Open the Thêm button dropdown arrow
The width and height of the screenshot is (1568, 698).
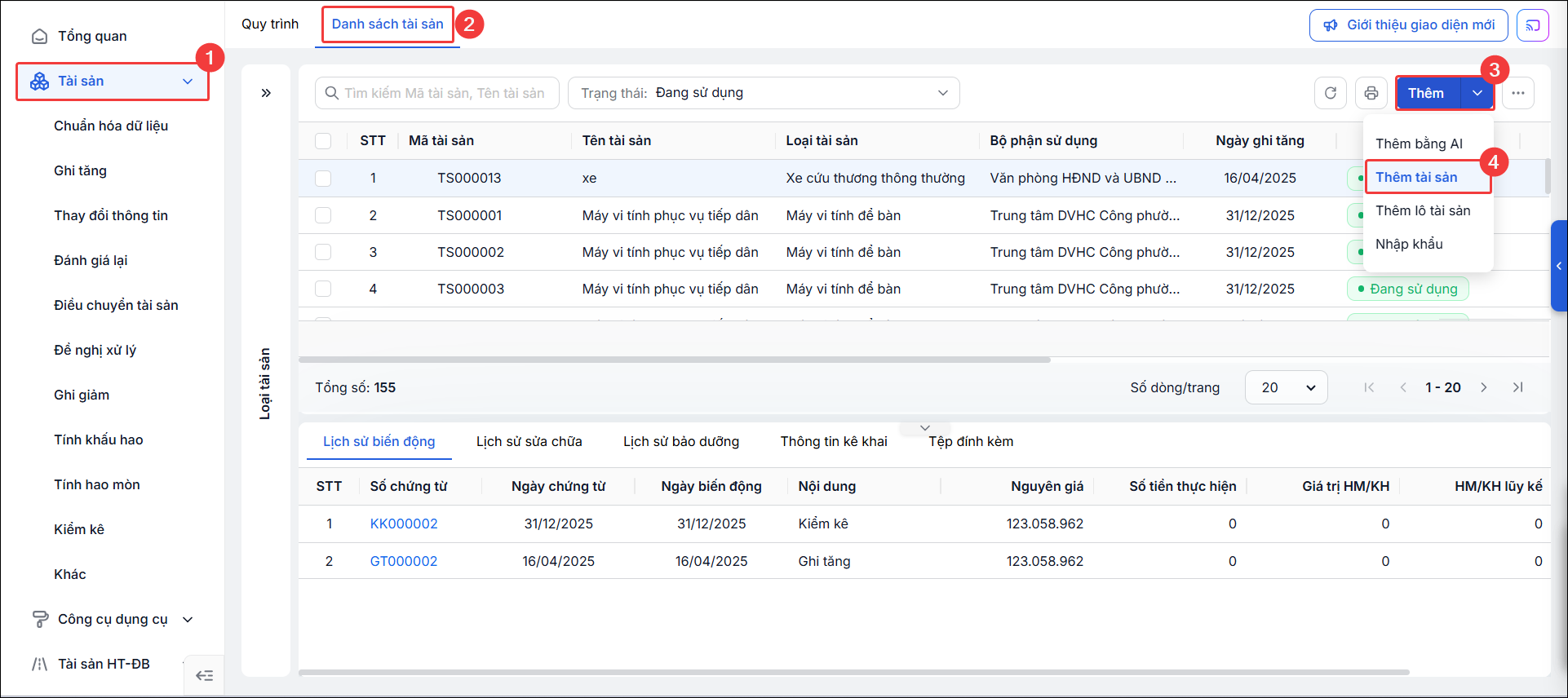pyautogui.click(x=1477, y=93)
